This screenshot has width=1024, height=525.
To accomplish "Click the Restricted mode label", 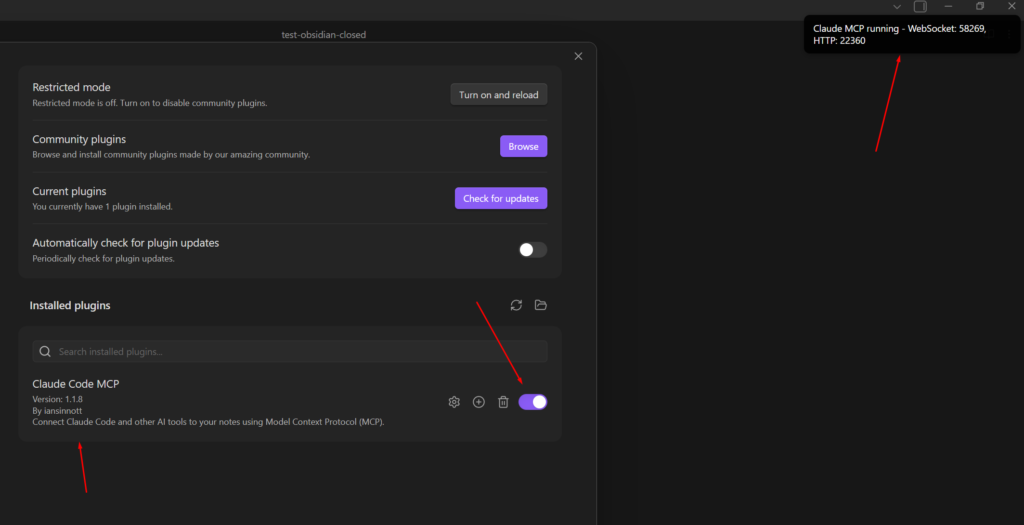I will (x=71, y=88).
